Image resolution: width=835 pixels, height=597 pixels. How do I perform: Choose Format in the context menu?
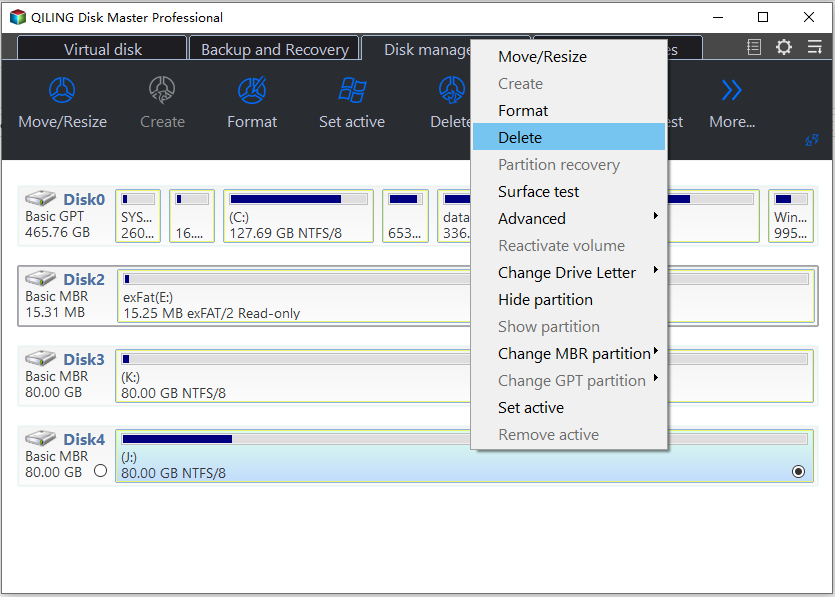[569, 110]
